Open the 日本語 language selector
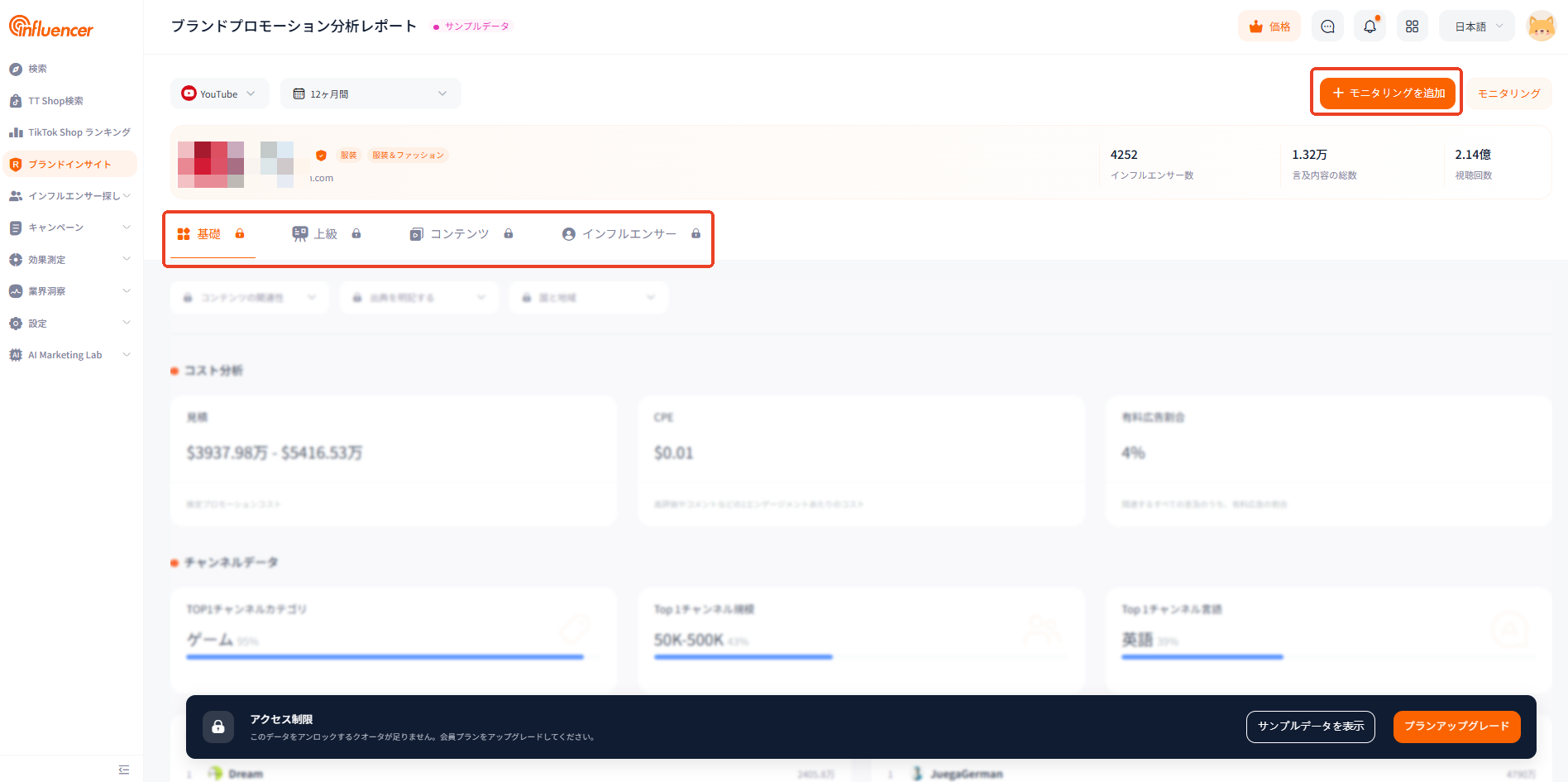 click(x=1477, y=26)
